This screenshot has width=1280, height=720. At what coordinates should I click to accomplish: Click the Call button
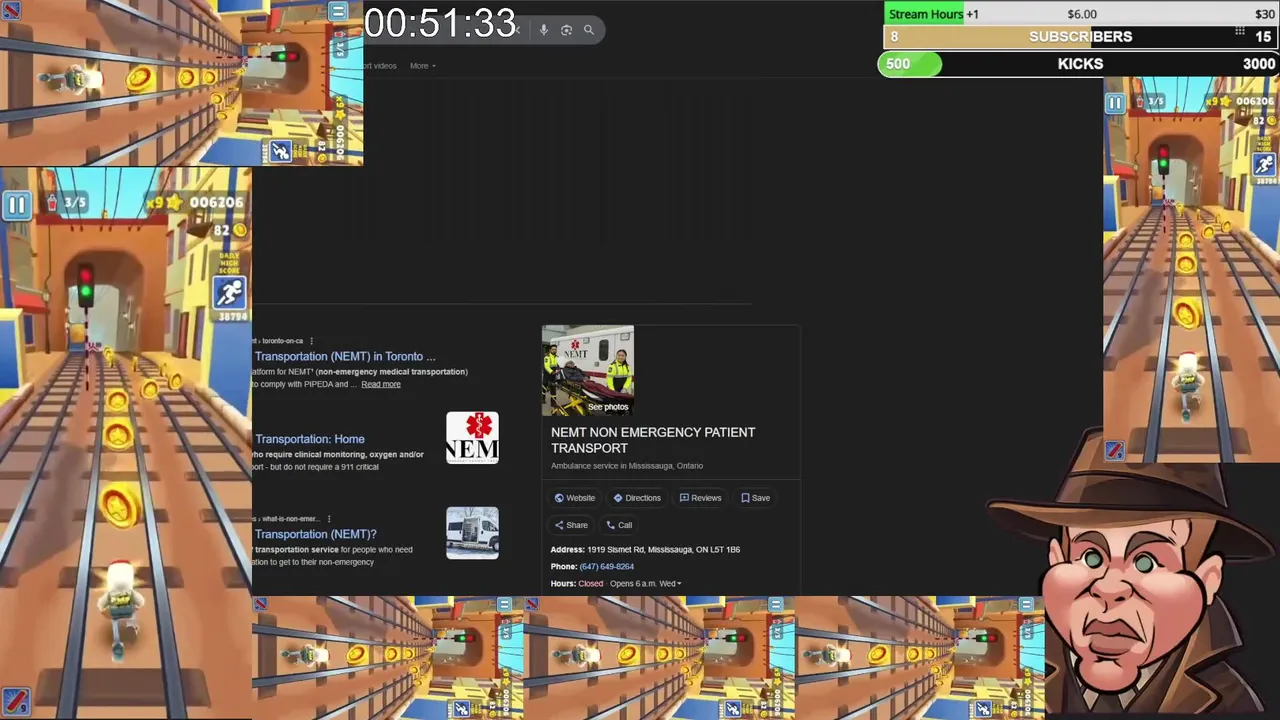[x=619, y=525]
